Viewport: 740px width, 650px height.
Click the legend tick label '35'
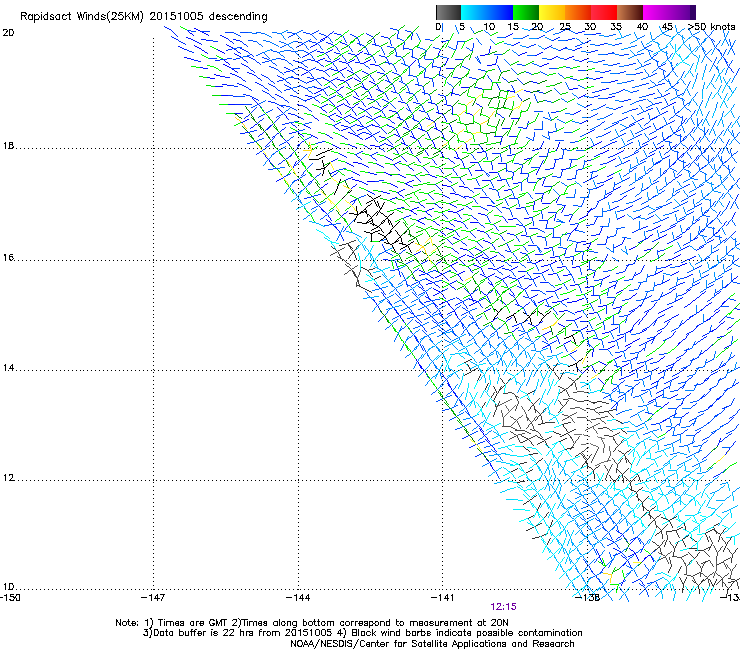616,27
